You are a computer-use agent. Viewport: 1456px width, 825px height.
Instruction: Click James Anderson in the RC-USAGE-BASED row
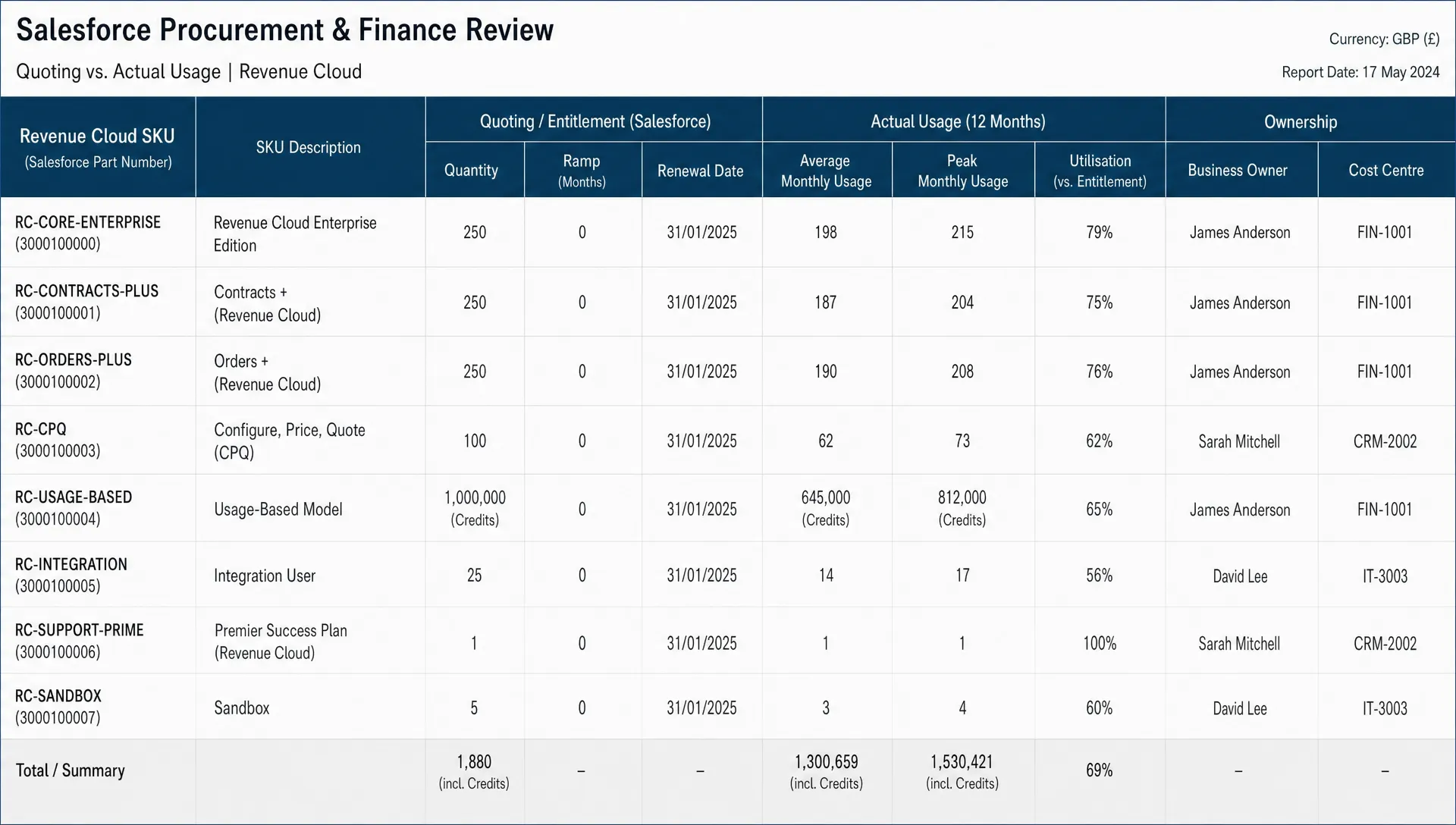pyautogui.click(x=1240, y=510)
